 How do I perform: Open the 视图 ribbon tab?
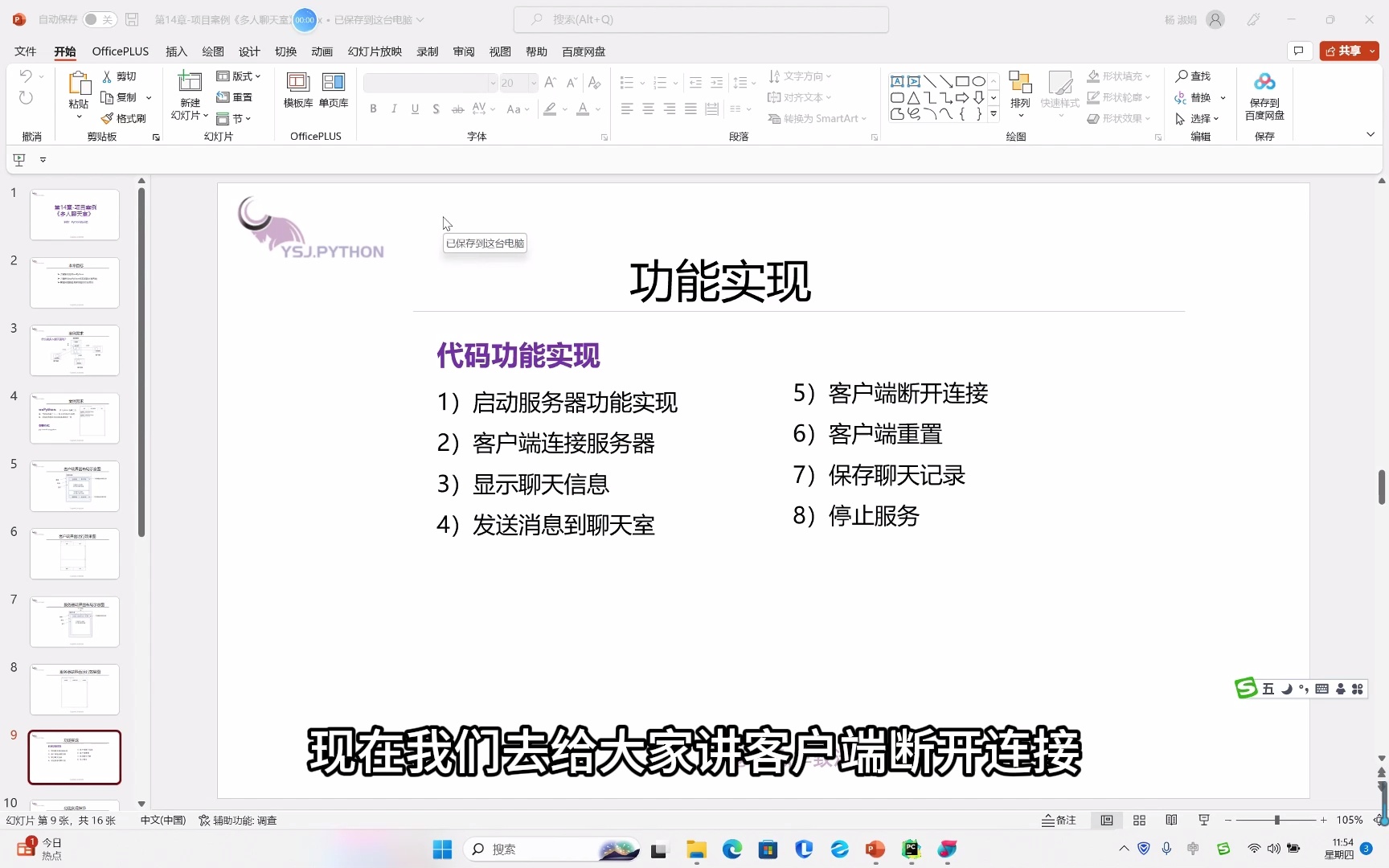point(499,51)
